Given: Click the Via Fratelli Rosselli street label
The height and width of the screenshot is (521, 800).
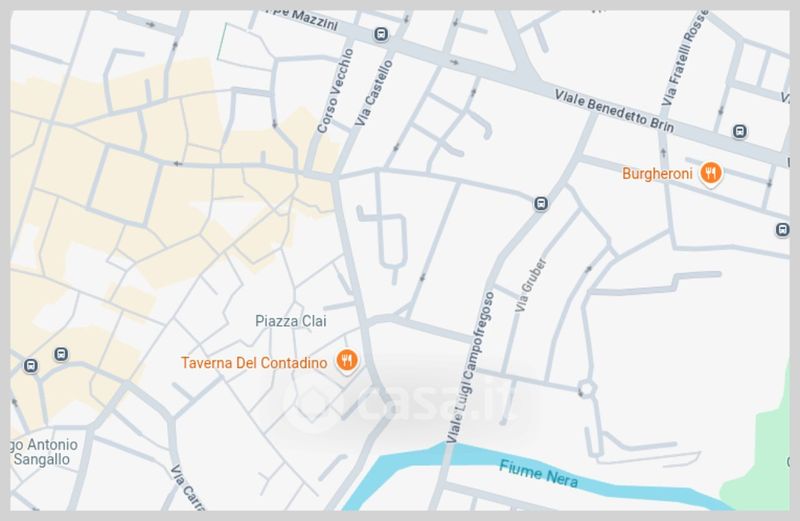Looking at the screenshot, I should (684, 59).
